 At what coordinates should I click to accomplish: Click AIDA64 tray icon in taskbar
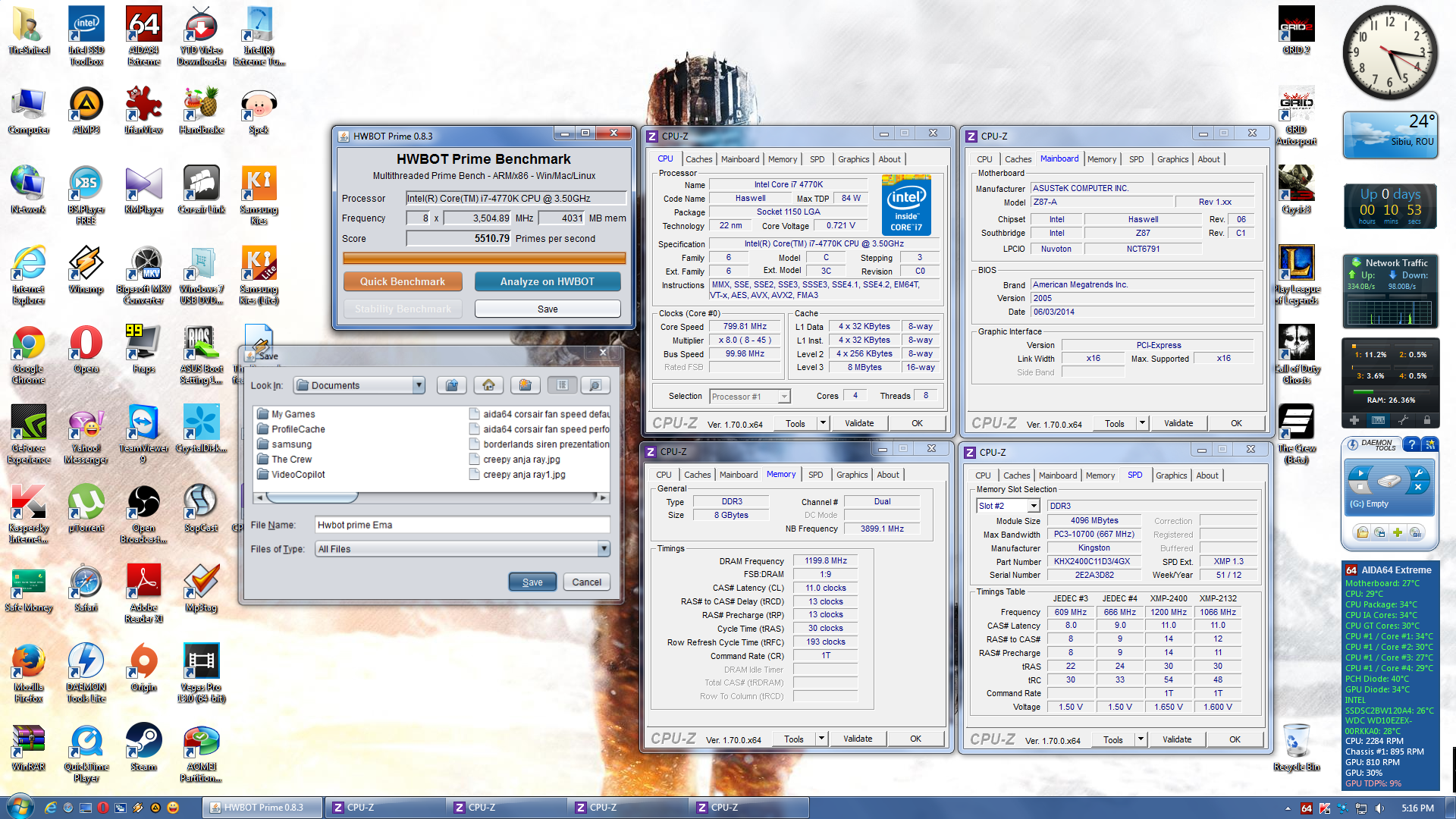[1307, 808]
